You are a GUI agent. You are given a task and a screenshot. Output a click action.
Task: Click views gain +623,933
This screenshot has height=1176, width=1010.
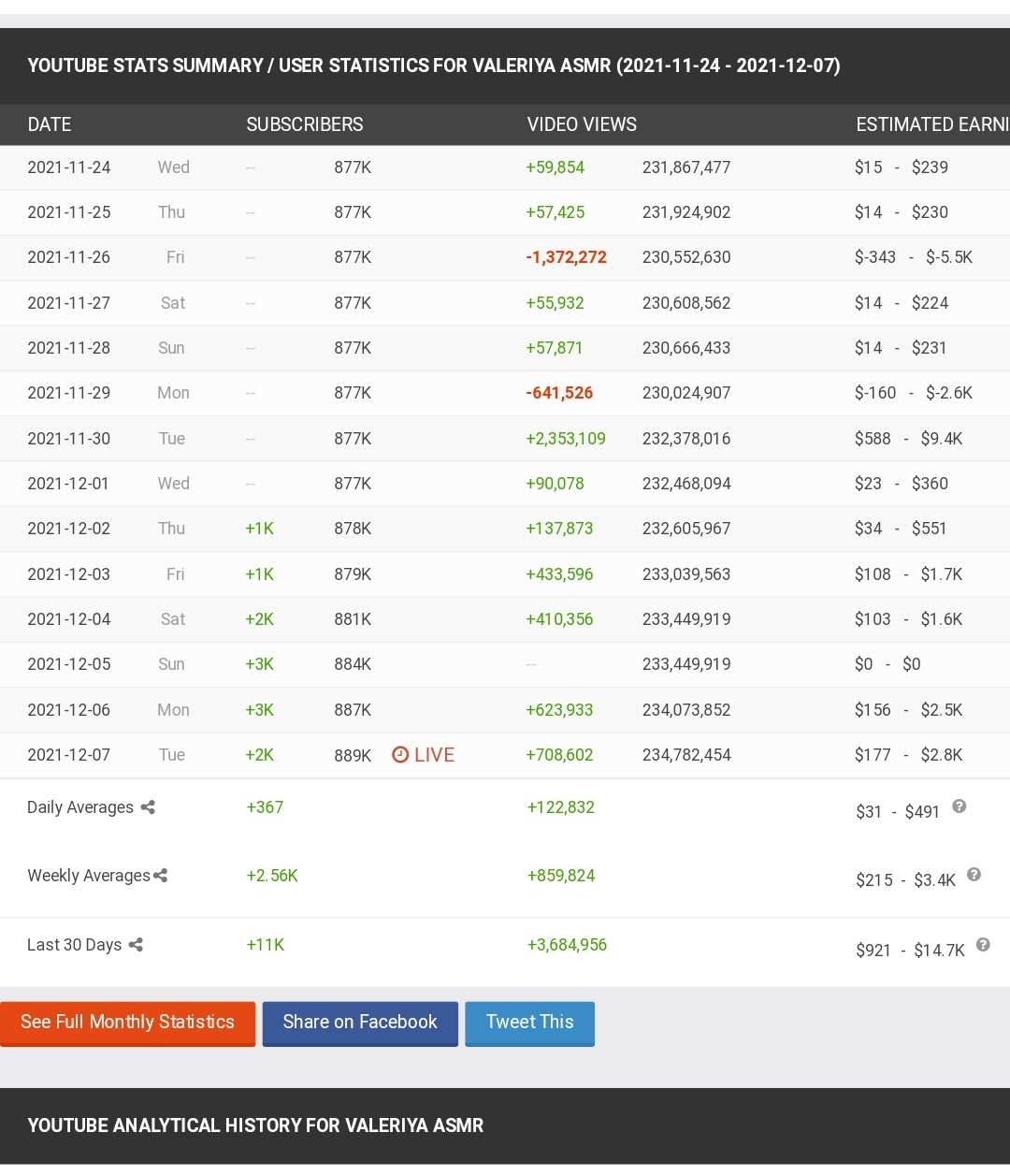pyautogui.click(x=559, y=710)
